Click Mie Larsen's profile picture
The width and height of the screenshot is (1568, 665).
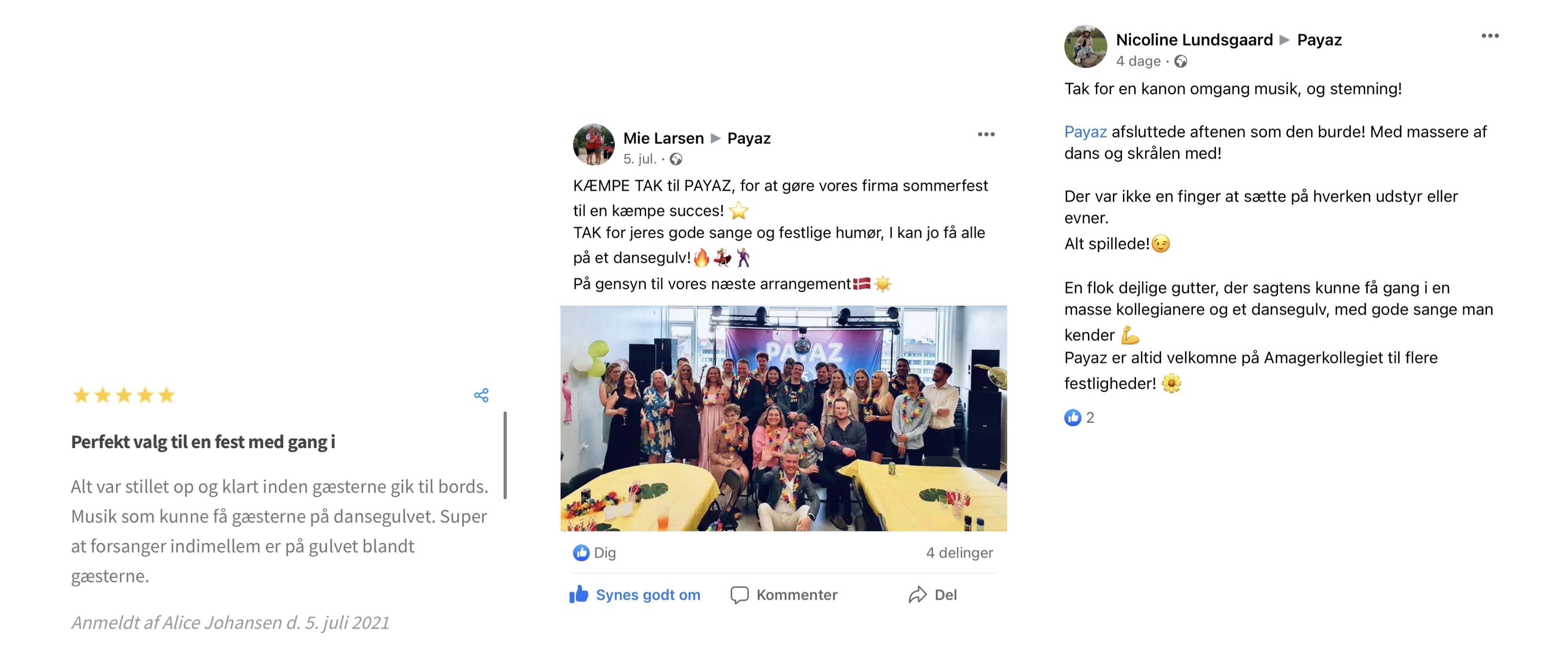pyautogui.click(x=593, y=145)
